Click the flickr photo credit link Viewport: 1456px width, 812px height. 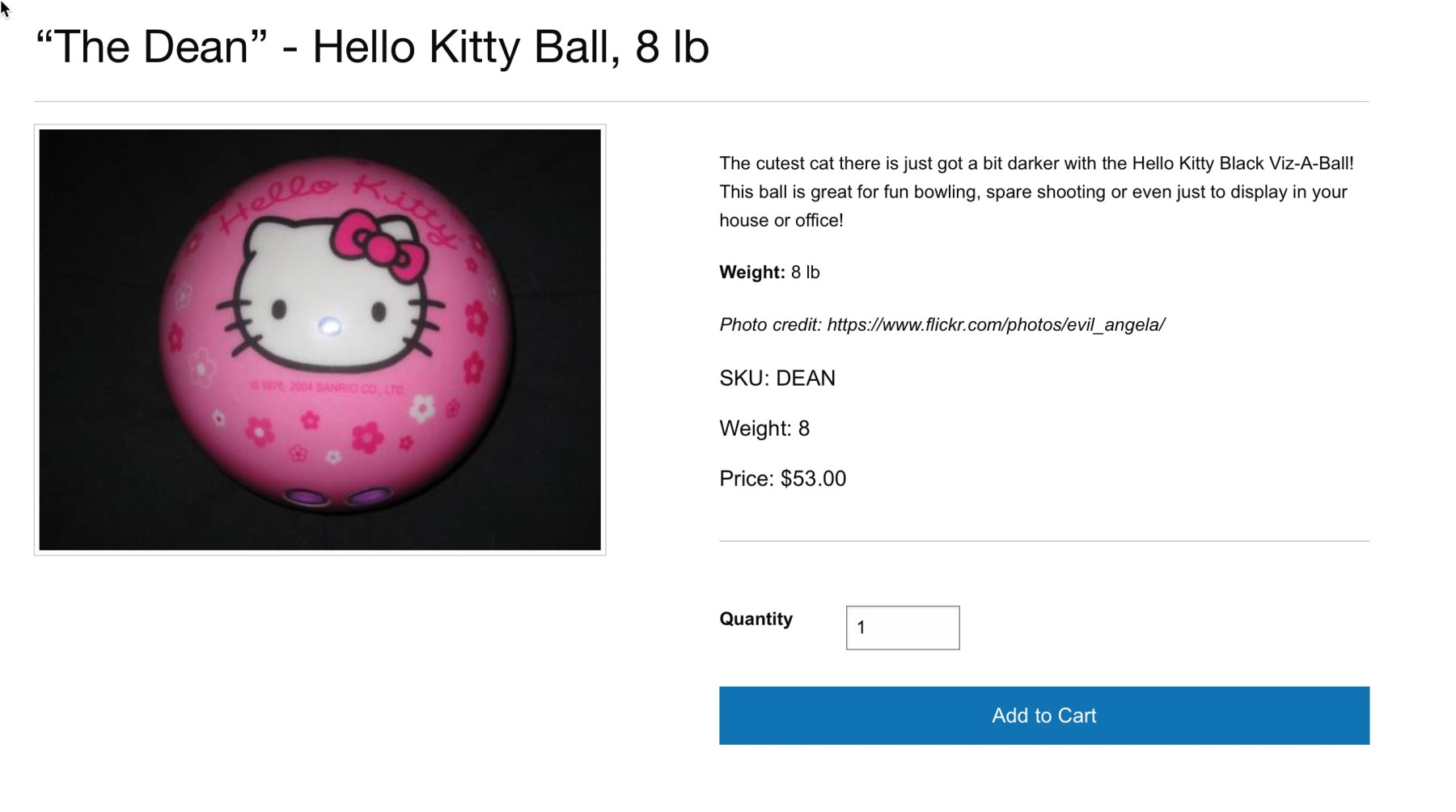coord(995,324)
